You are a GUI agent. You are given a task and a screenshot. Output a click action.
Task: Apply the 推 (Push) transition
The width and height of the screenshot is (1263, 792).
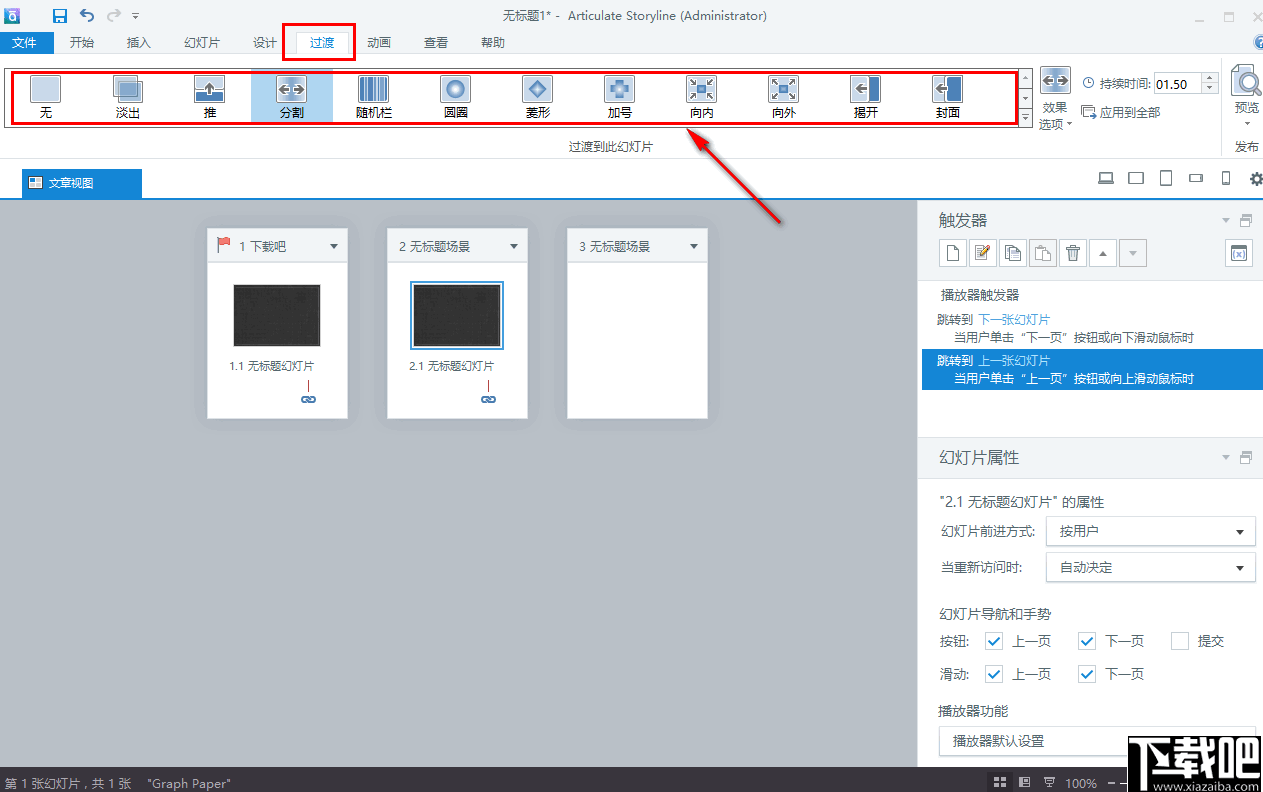(x=209, y=95)
